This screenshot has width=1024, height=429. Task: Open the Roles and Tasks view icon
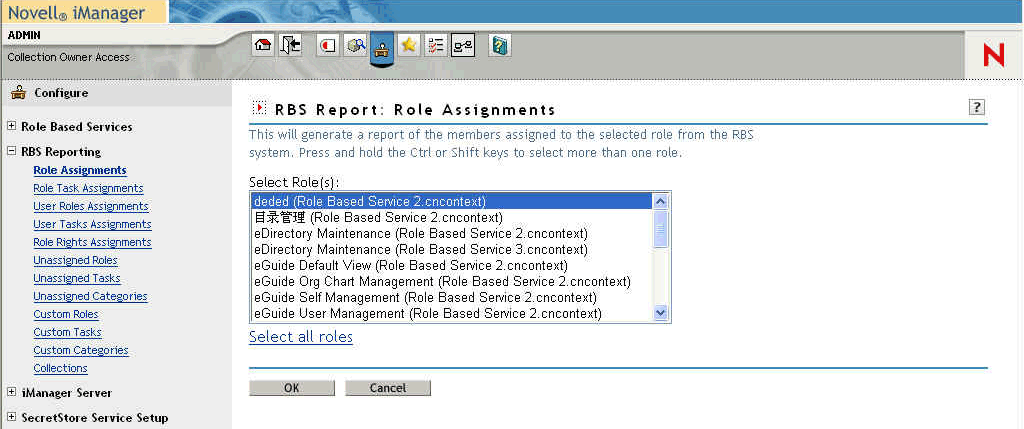328,45
